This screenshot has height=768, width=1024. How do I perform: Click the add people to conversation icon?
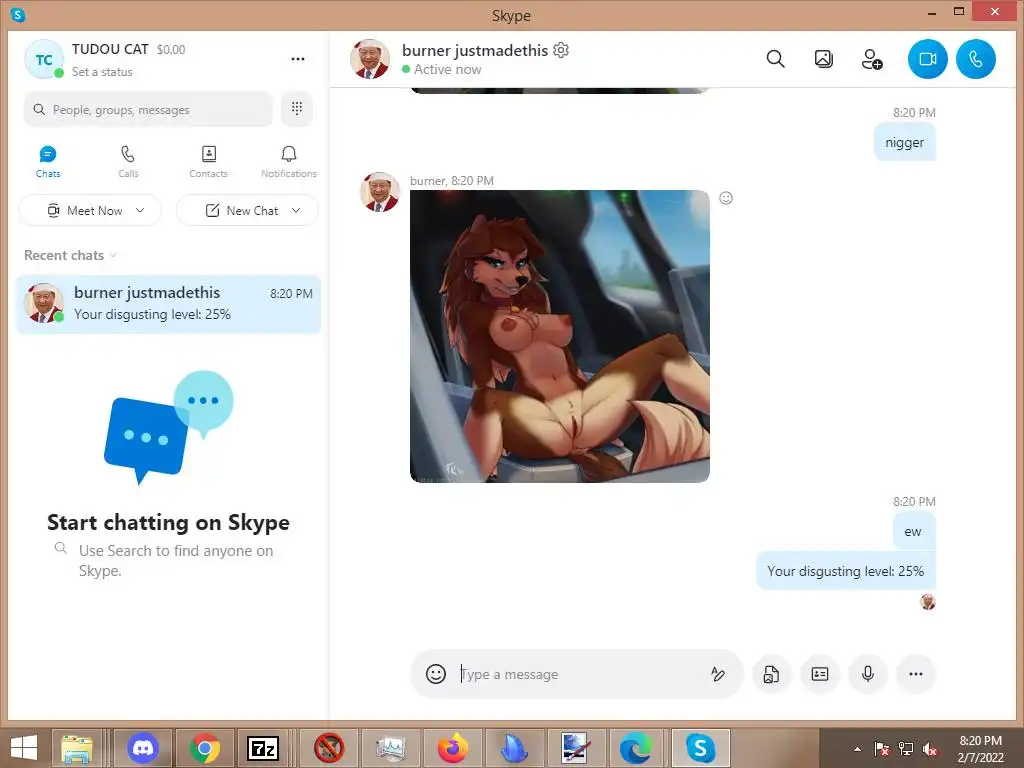pos(872,59)
